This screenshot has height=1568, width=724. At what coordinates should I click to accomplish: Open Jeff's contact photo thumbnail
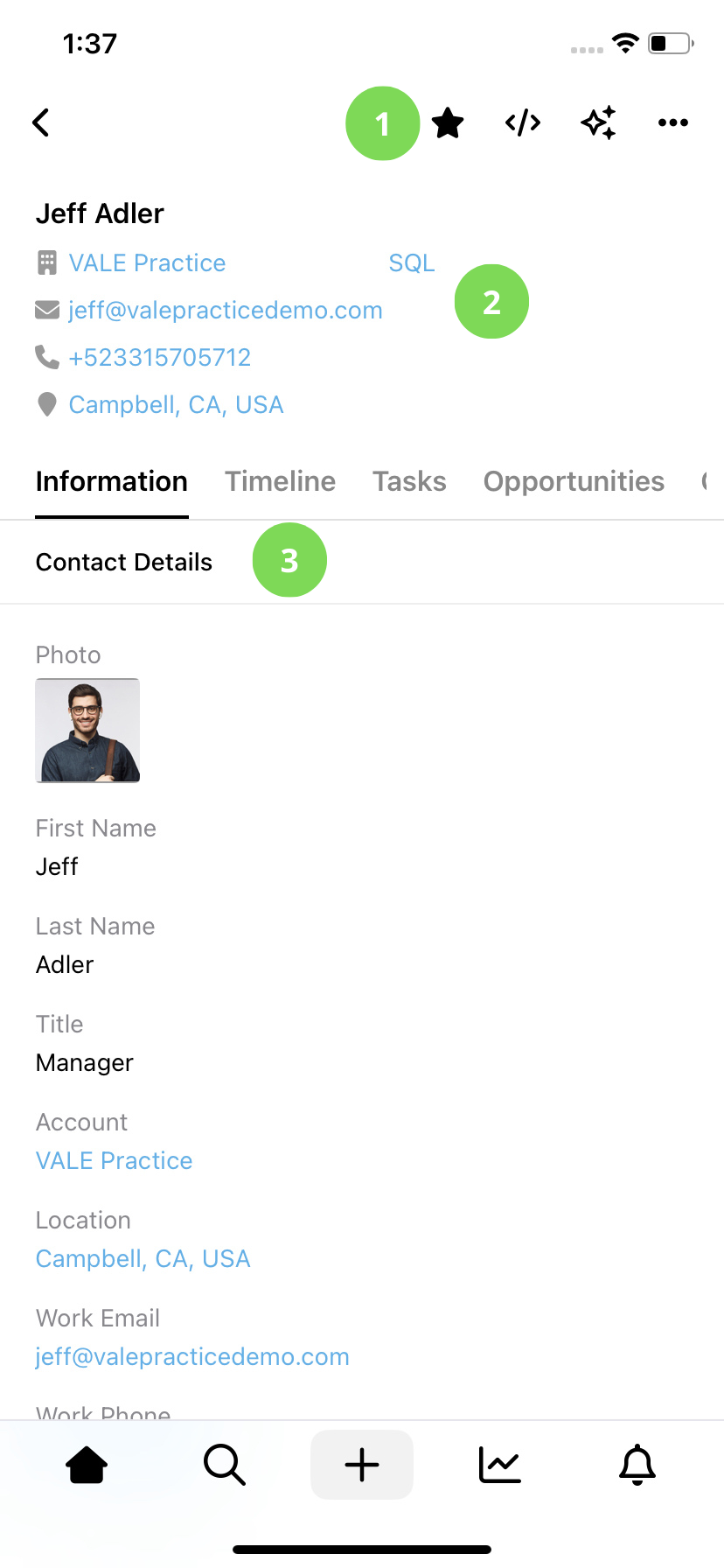87,731
